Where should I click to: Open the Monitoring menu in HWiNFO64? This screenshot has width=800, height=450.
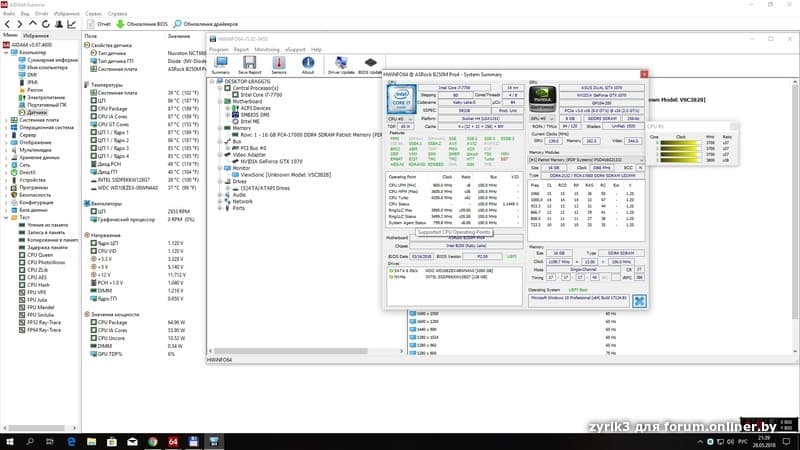[x=266, y=49]
